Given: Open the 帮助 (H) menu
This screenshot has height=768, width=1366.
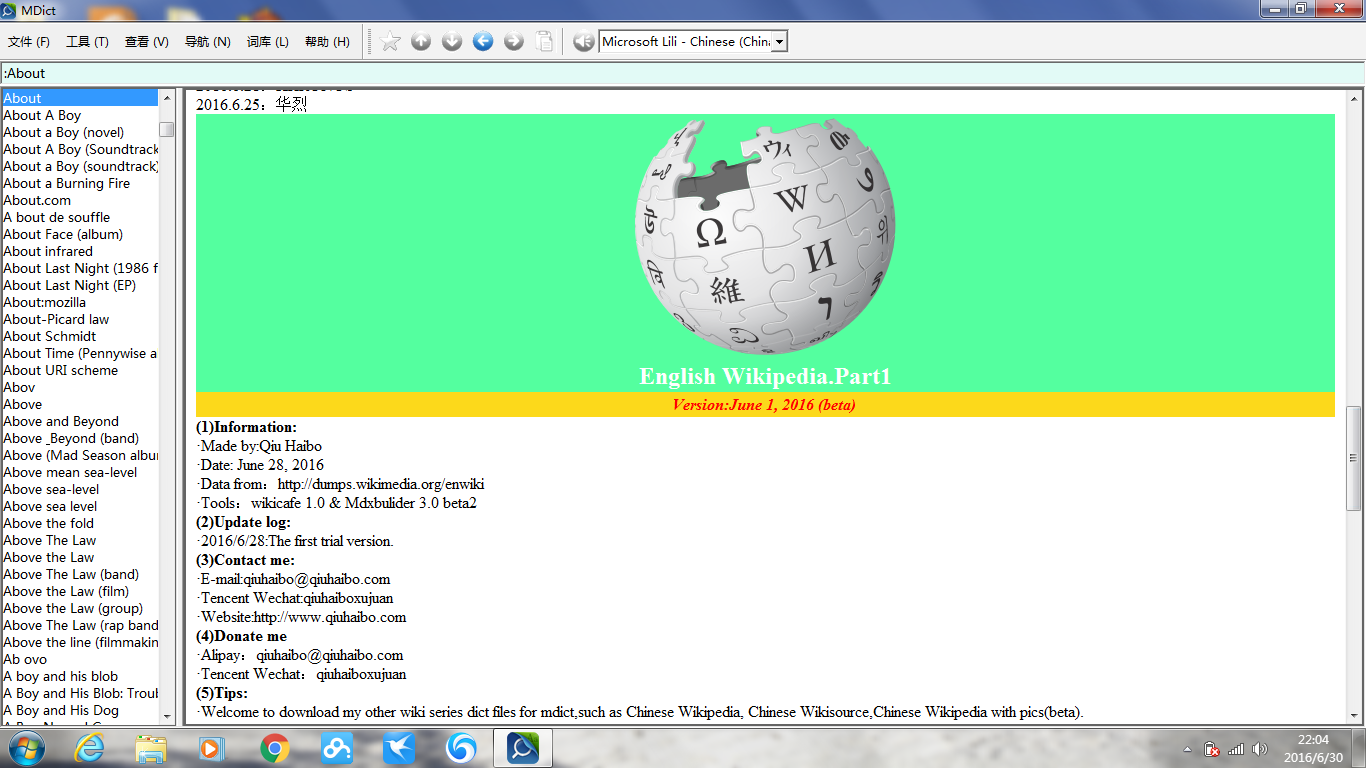Looking at the screenshot, I should tap(327, 41).
